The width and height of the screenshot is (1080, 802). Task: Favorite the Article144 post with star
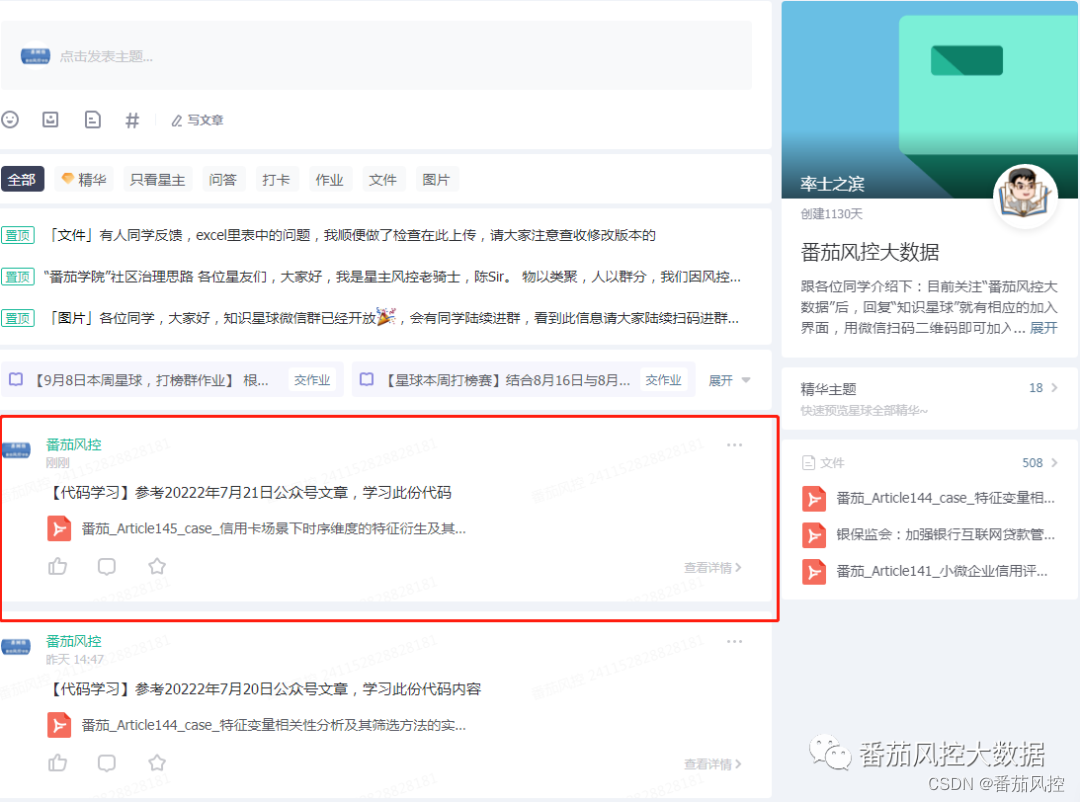pyautogui.click(x=157, y=763)
